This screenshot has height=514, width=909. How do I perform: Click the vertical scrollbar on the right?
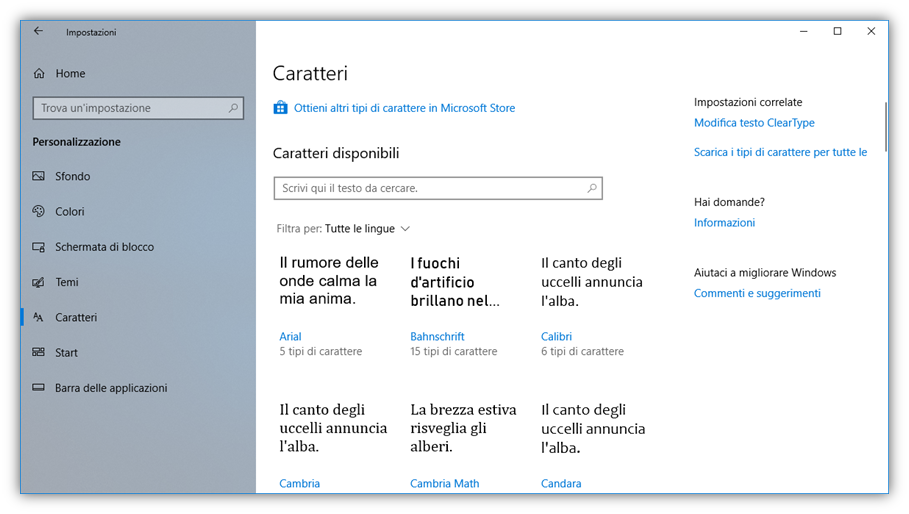coord(885,125)
